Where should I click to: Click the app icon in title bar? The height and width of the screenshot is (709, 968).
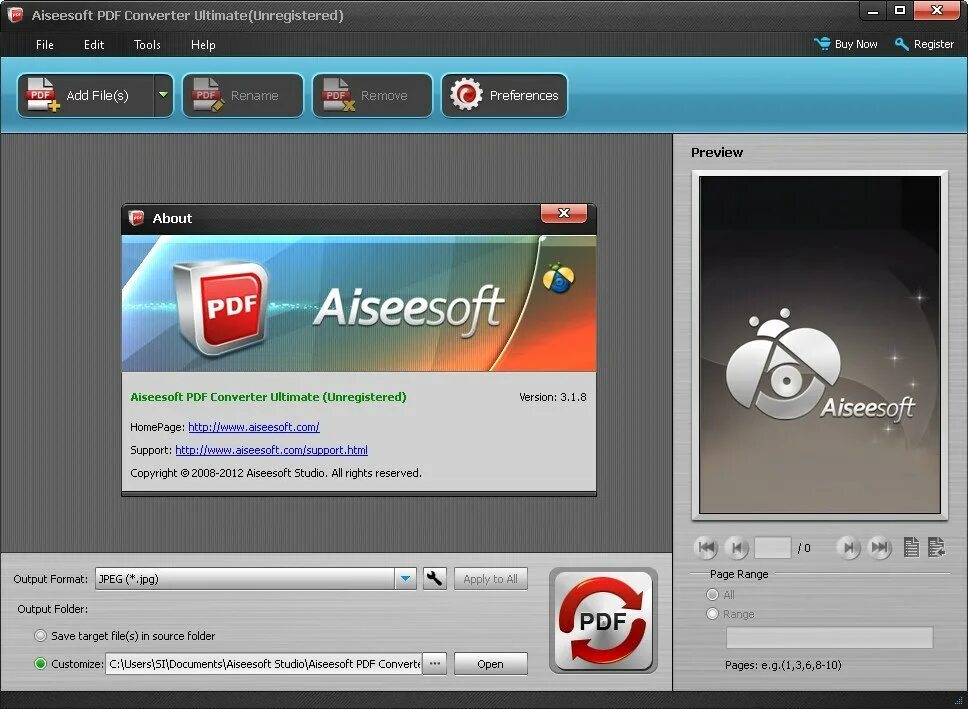coord(15,15)
